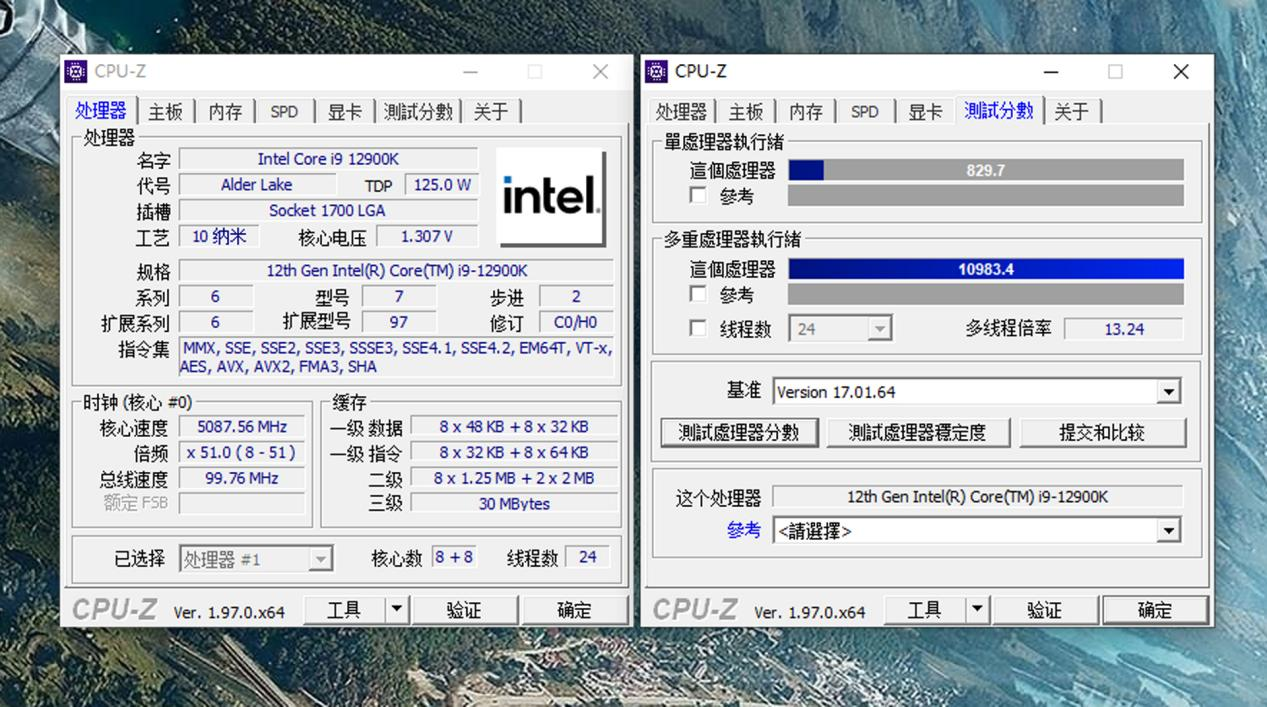Open the 显卡 tab in the right window
The width and height of the screenshot is (1267, 707).
[924, 112]
